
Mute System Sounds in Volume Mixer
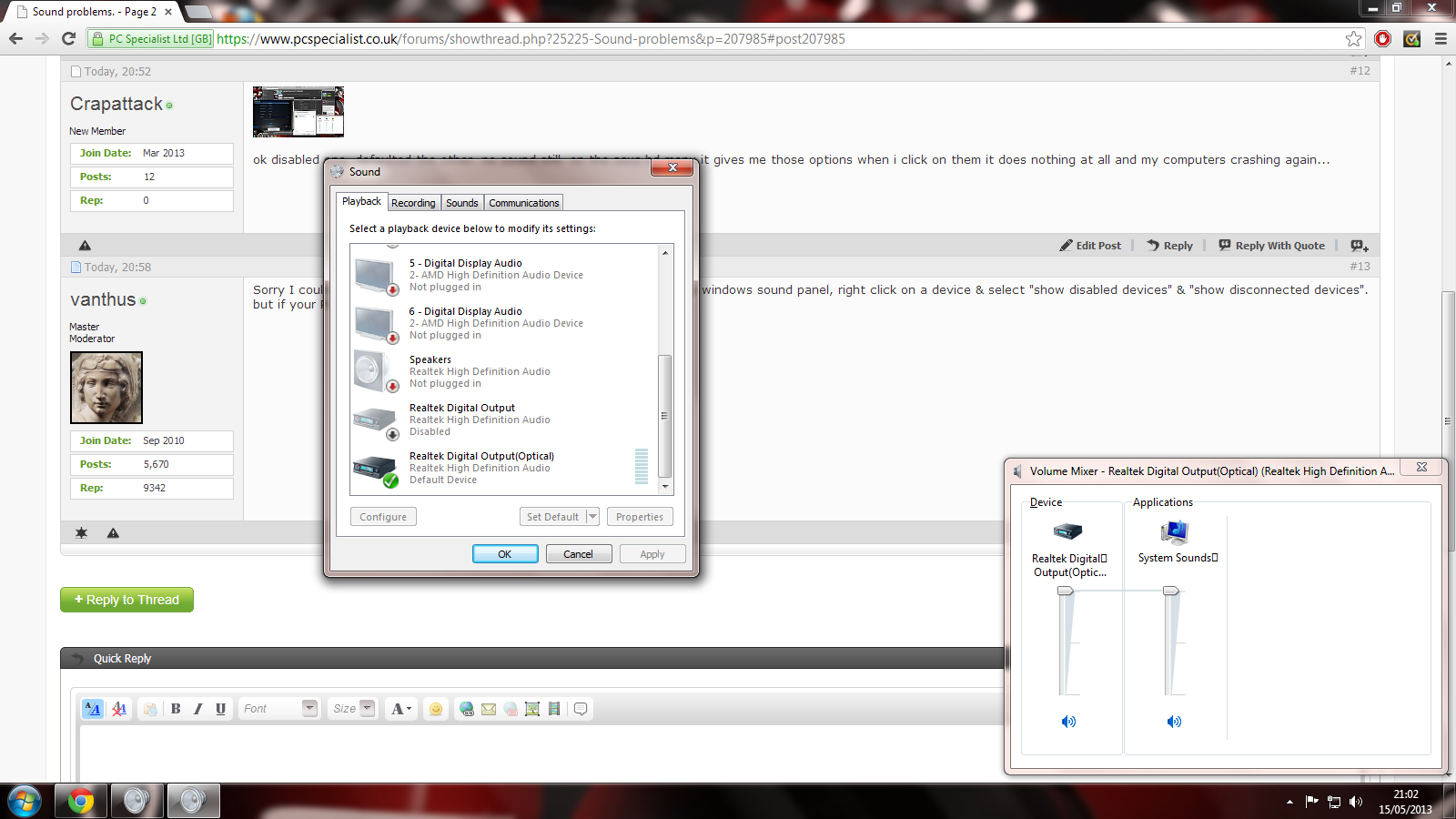pyautogui.click(x=1175, y=722)
